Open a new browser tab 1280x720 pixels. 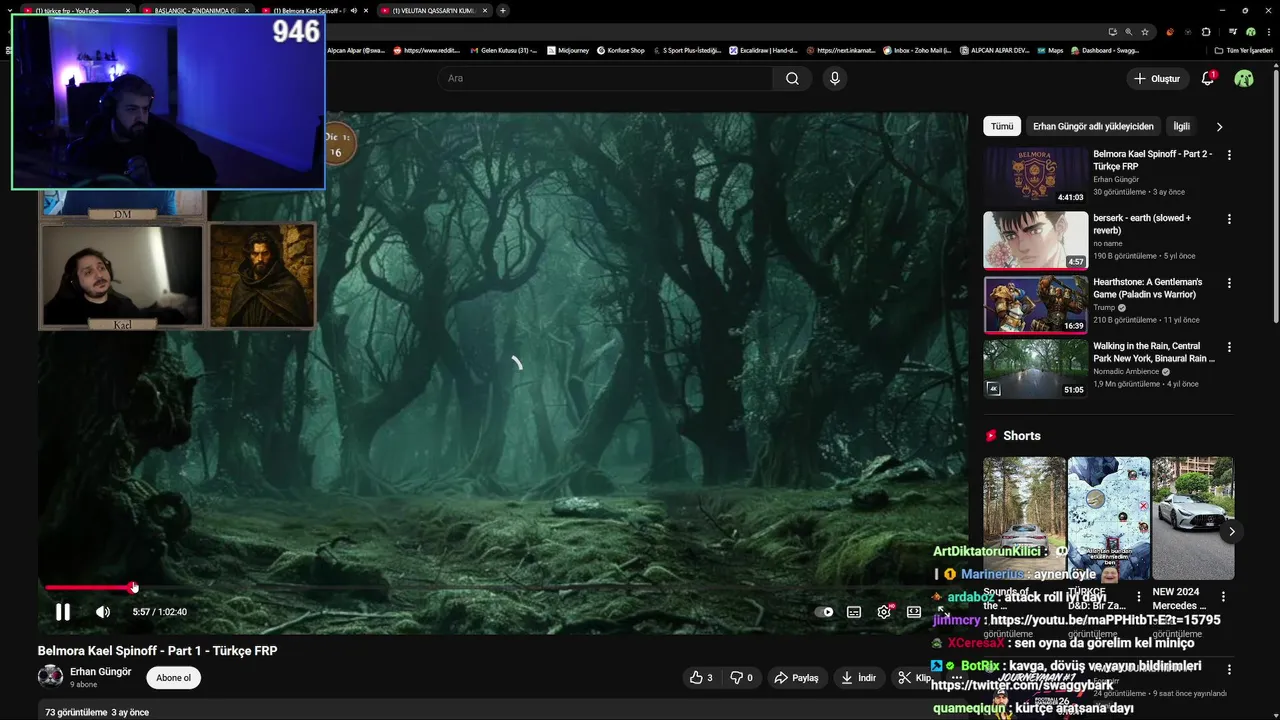[502, 10]
